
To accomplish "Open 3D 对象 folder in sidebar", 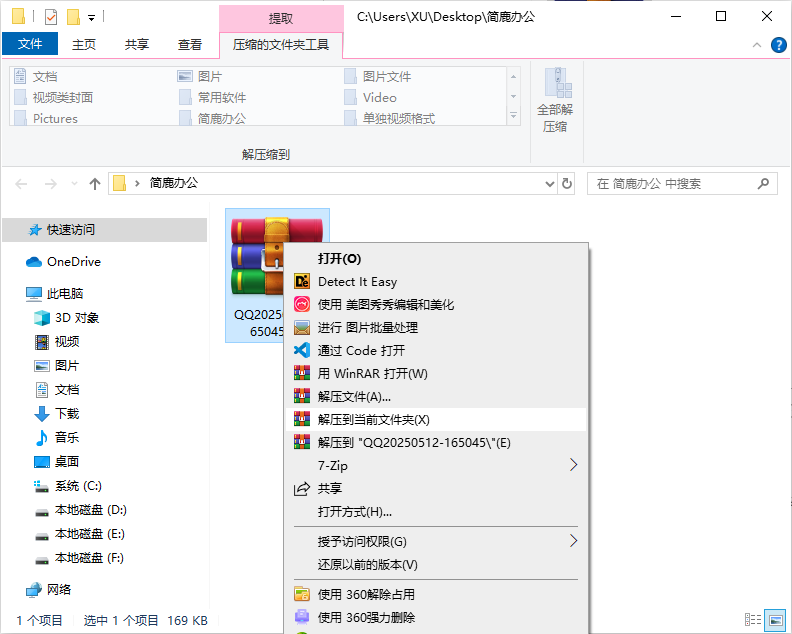I will [x=66, y=318].
